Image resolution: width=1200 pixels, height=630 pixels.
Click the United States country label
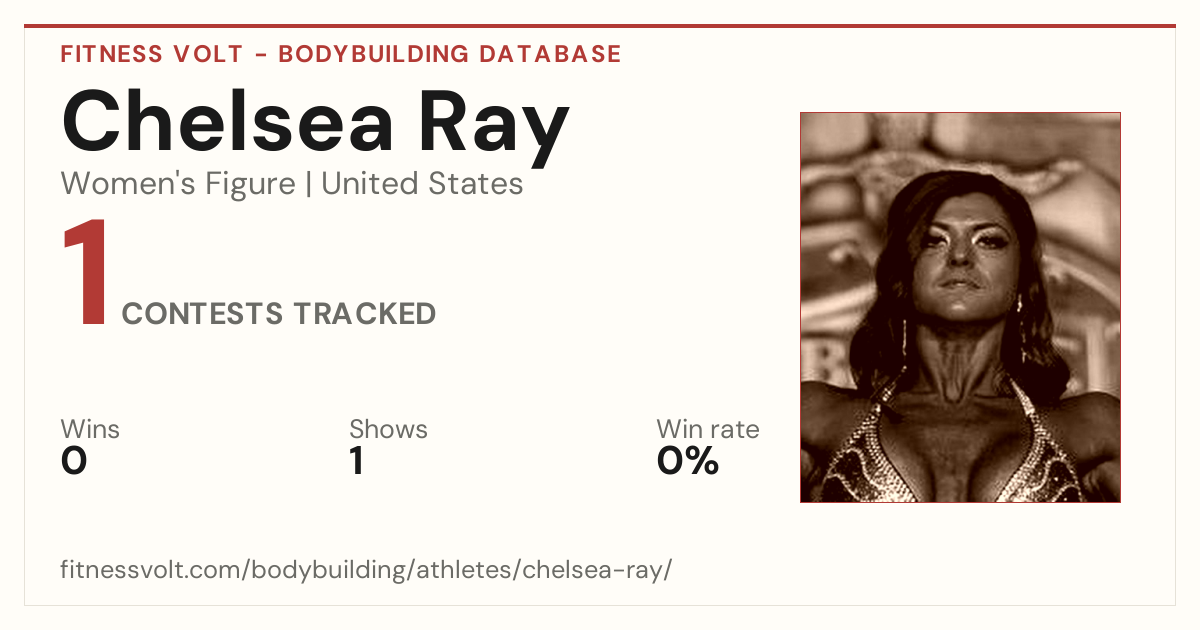pos(422,184)
